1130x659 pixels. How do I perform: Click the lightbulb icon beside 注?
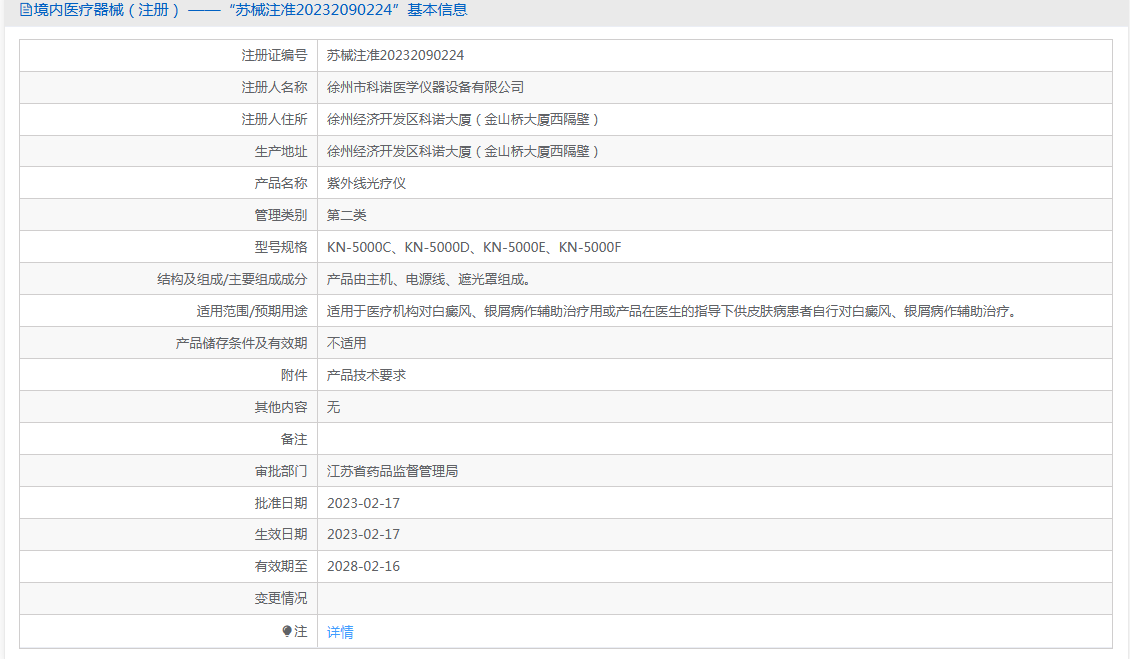(x=287, y=631)
